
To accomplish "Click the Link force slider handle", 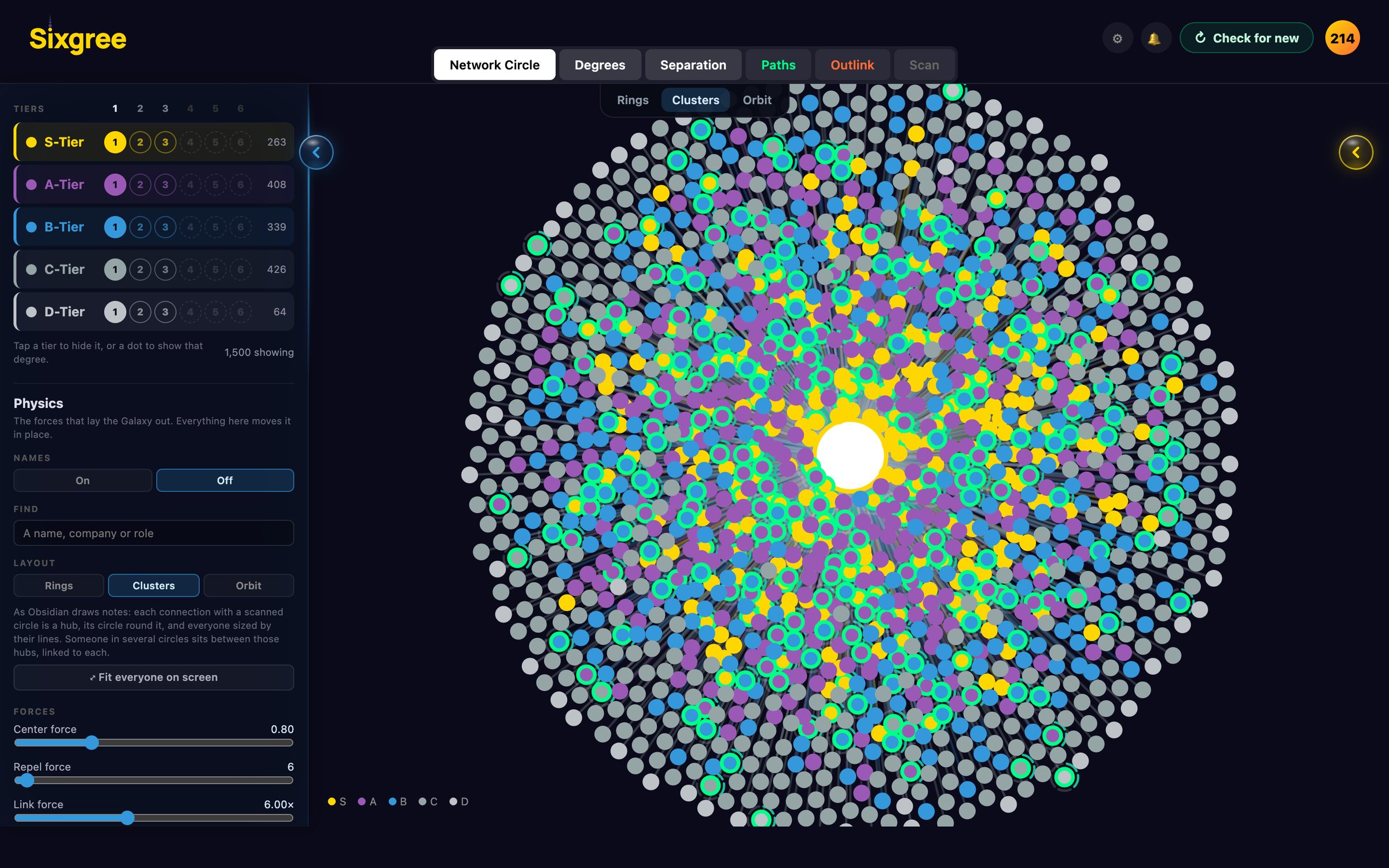I will point(128,818).
